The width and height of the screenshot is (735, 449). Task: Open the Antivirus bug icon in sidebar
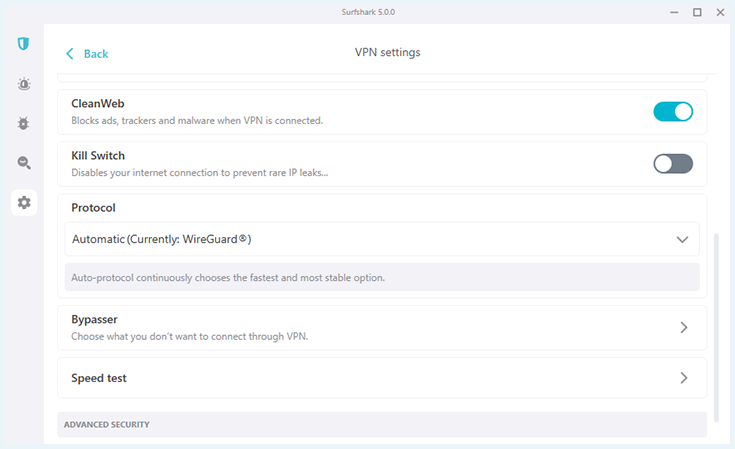[23, 123]
